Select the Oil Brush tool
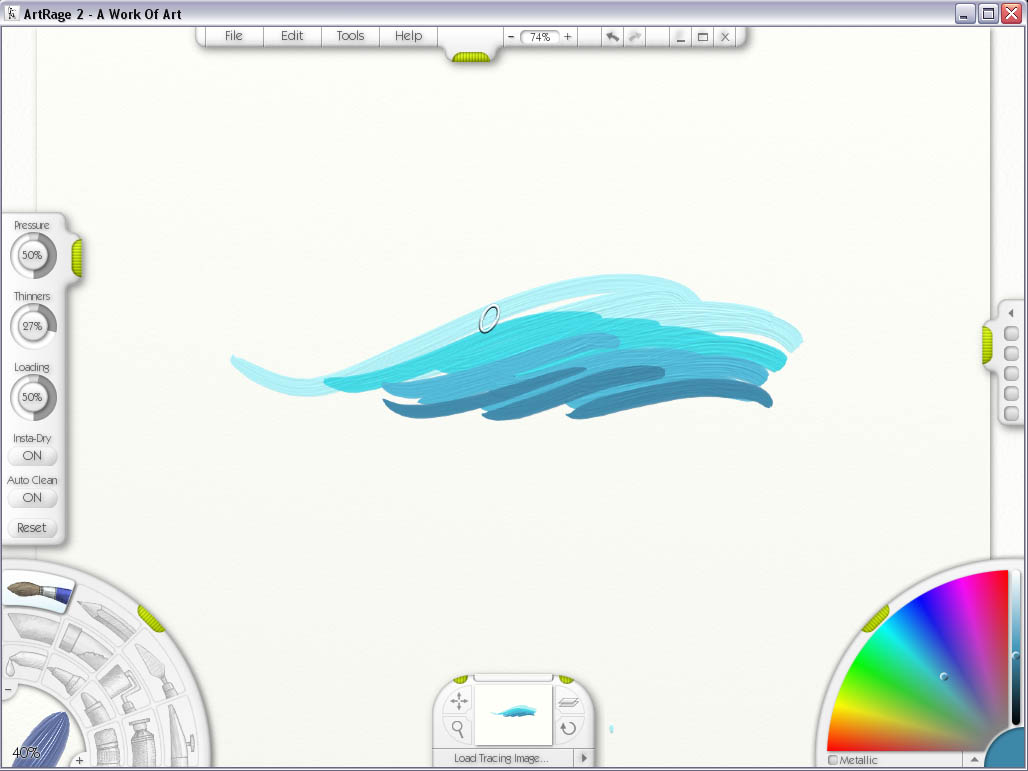 [x=38, y=593]
